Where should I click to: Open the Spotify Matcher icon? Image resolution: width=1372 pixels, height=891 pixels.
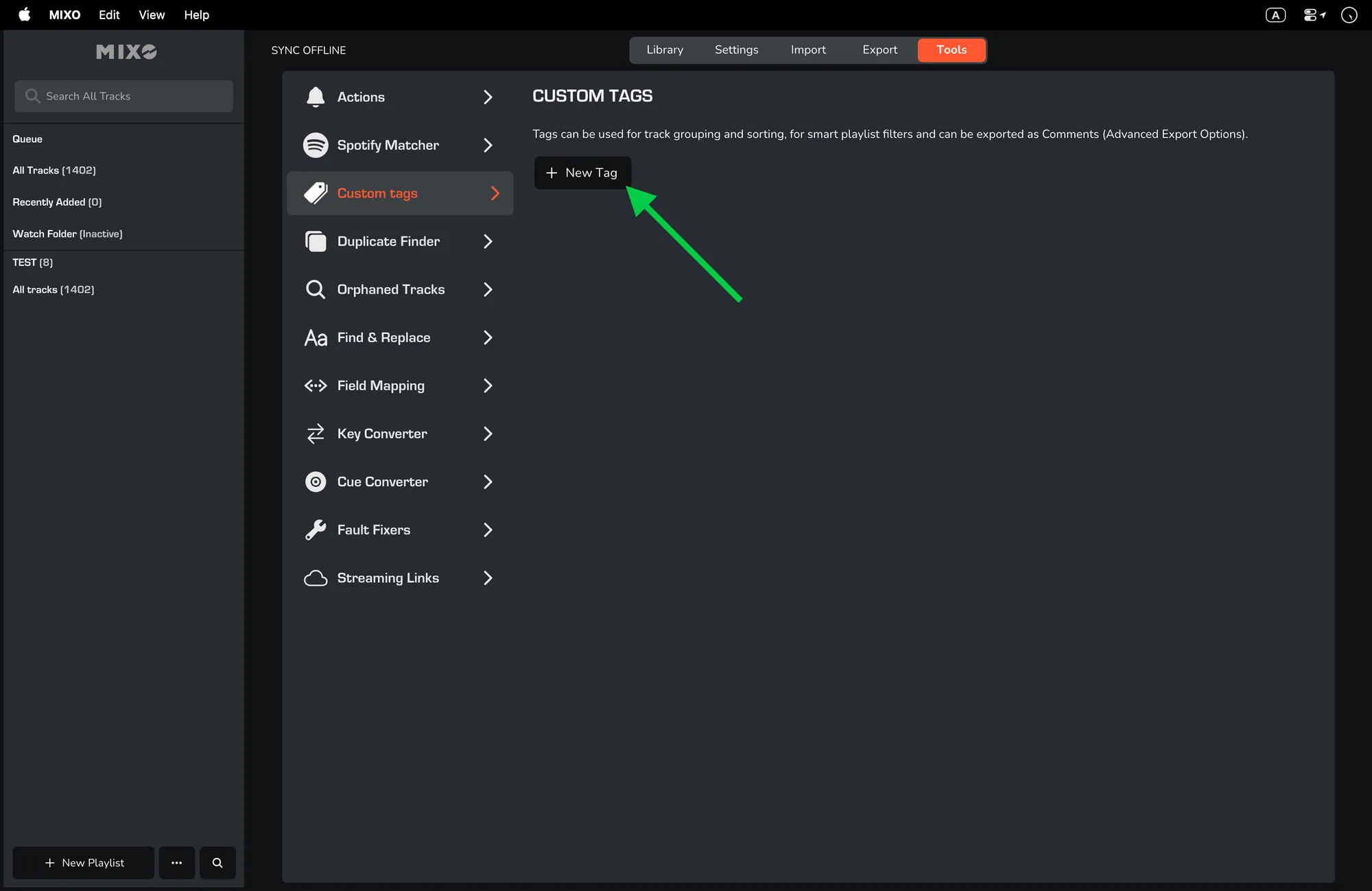[x=316, y=145]
